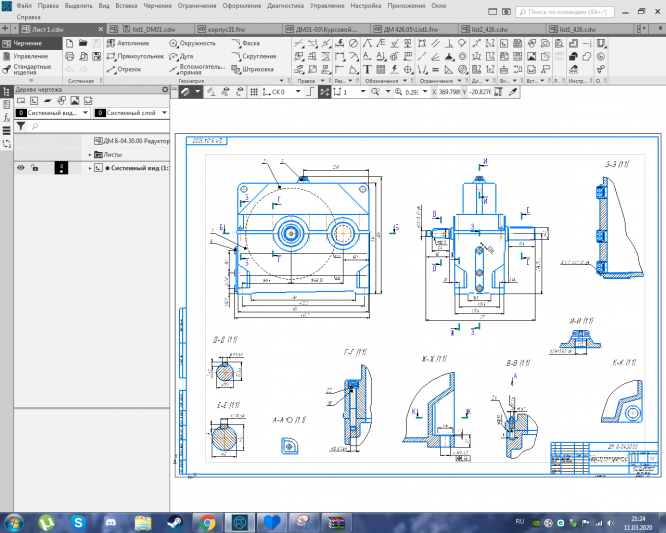Image resolution: width=666 pixels, height=533 pixels.
Task: Click the Управление toolset button
Action: coord(28,57)
